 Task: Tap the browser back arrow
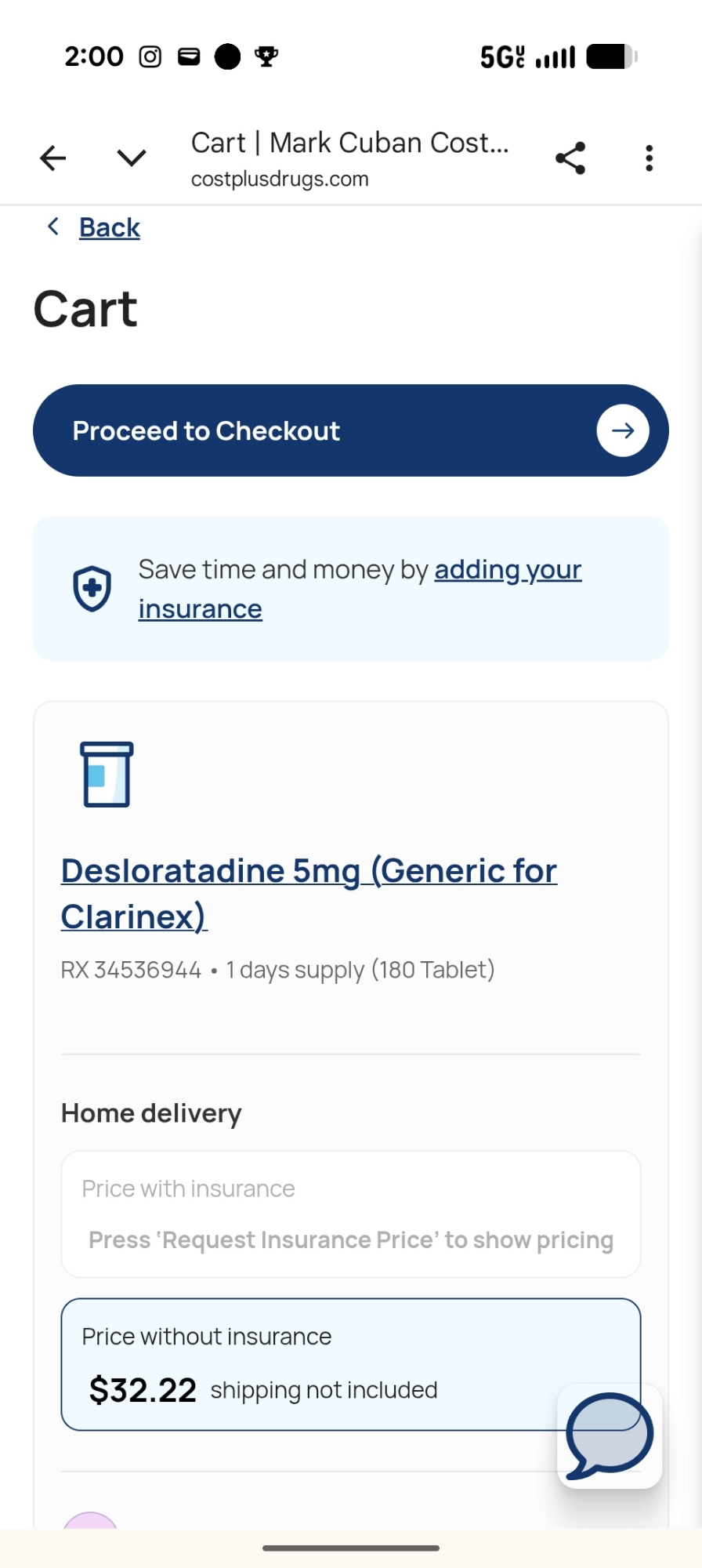point(53,158)
